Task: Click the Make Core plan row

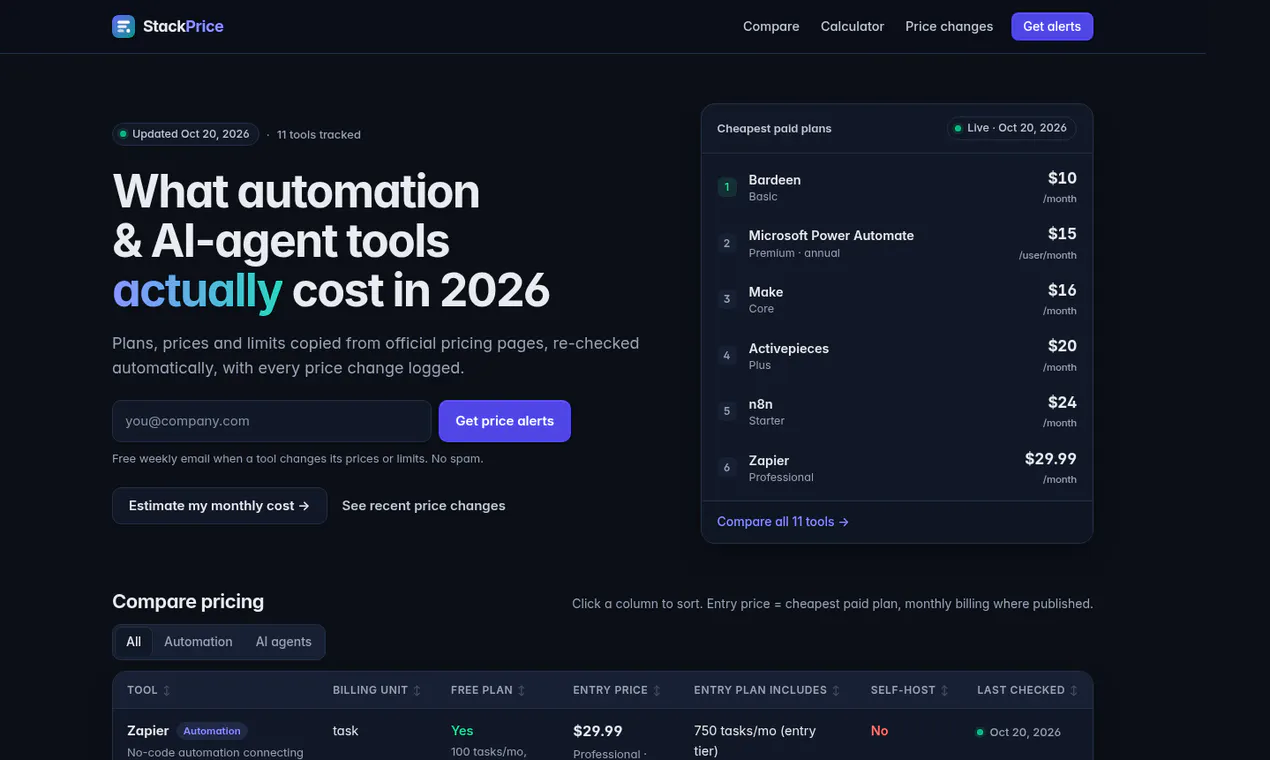Action: [x=897, y=299]
